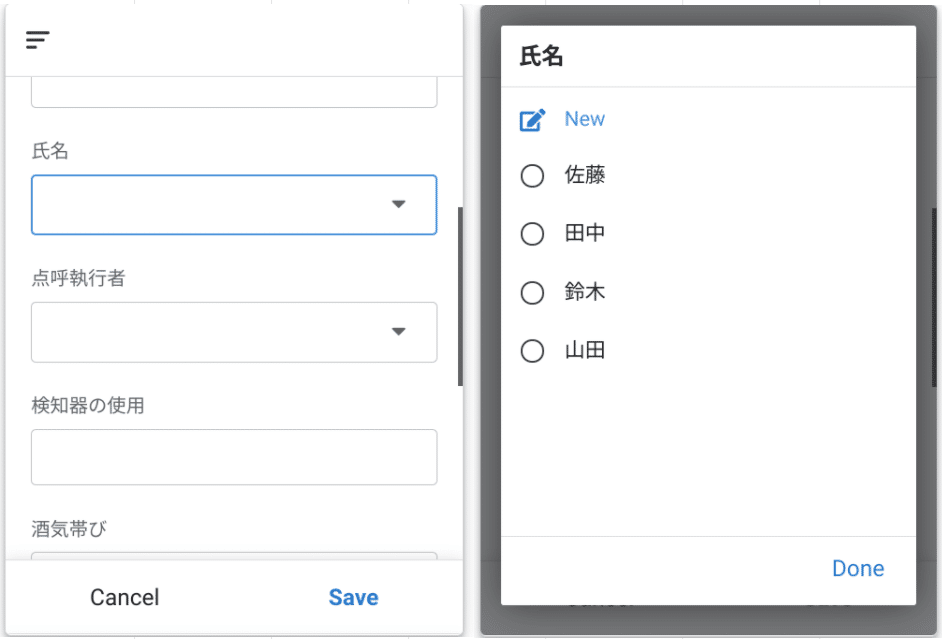This screenshot has width=942, height=639.
Task: Save the form
Action: 353,598
